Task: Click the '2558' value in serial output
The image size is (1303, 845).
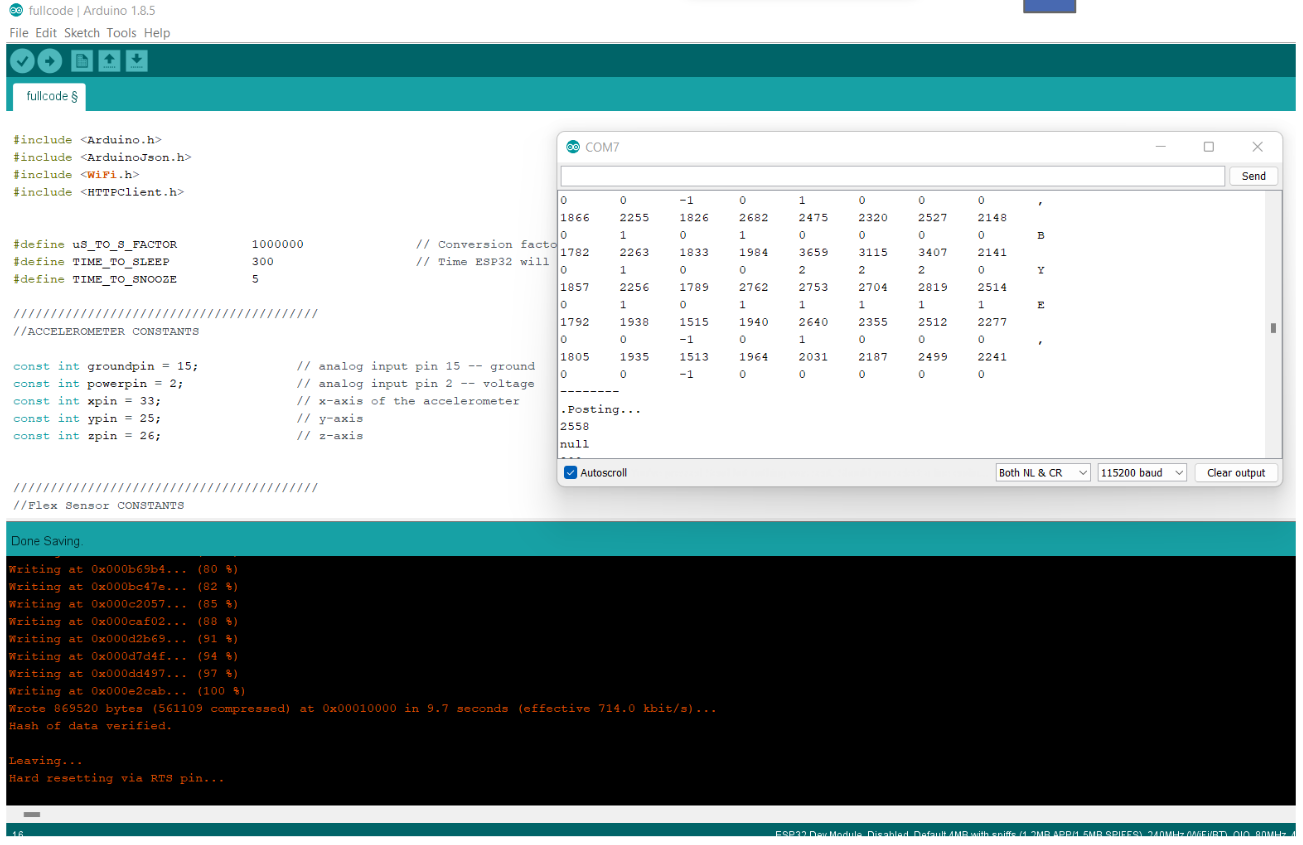Action: pyautogui.click(x=574, y=426)
